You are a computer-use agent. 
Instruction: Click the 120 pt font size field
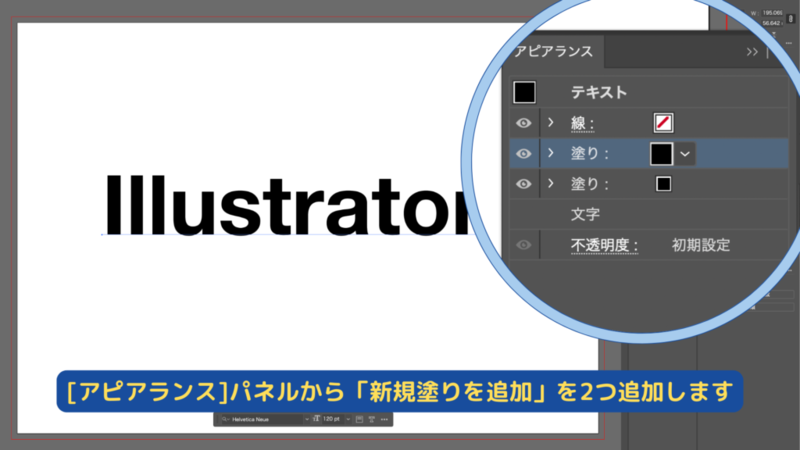point(333,419)
